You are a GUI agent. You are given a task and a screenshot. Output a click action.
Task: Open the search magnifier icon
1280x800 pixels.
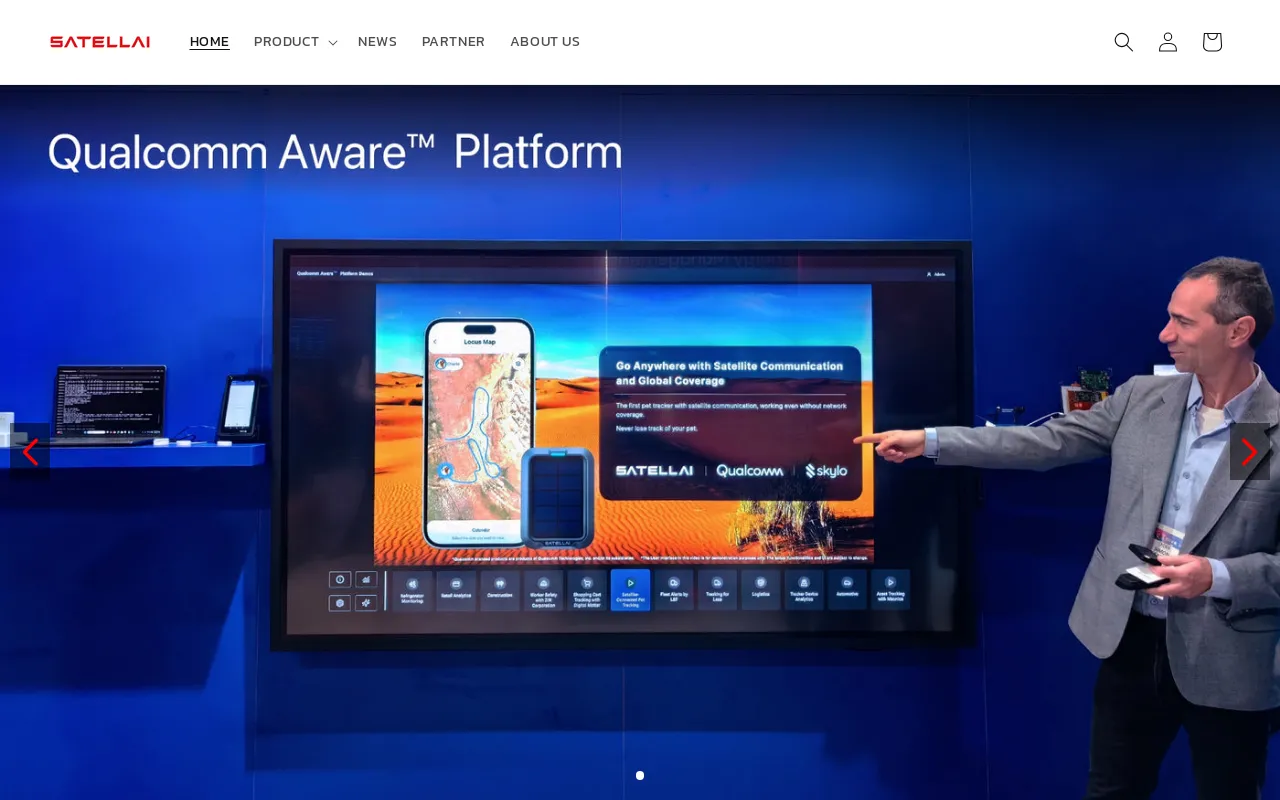1123,42
